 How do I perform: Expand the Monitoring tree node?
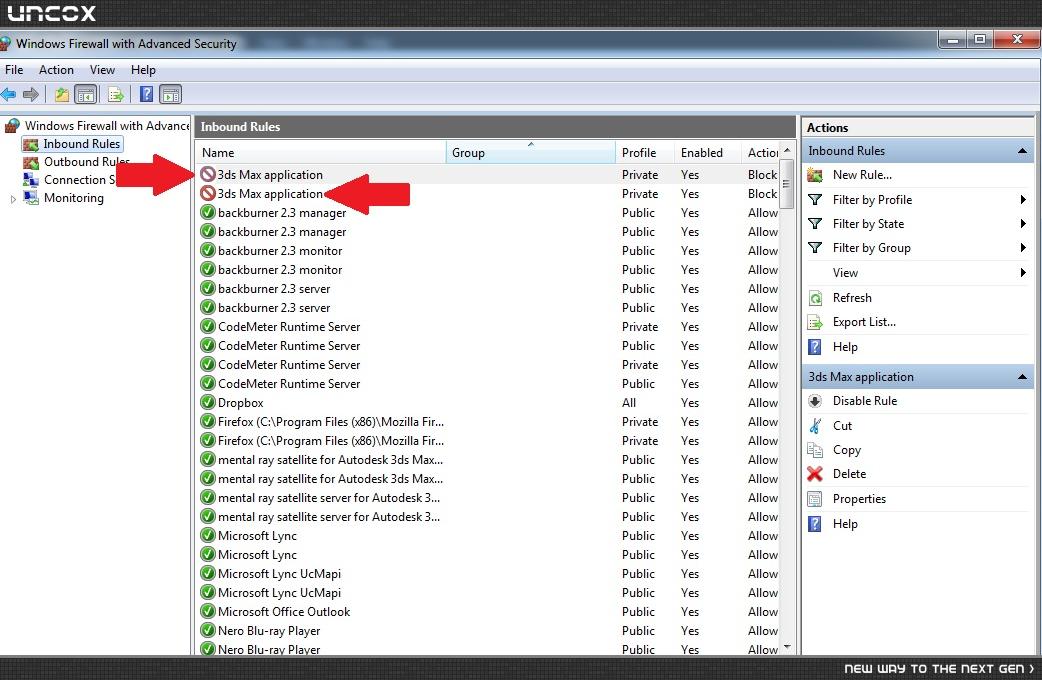coord(13,198)
